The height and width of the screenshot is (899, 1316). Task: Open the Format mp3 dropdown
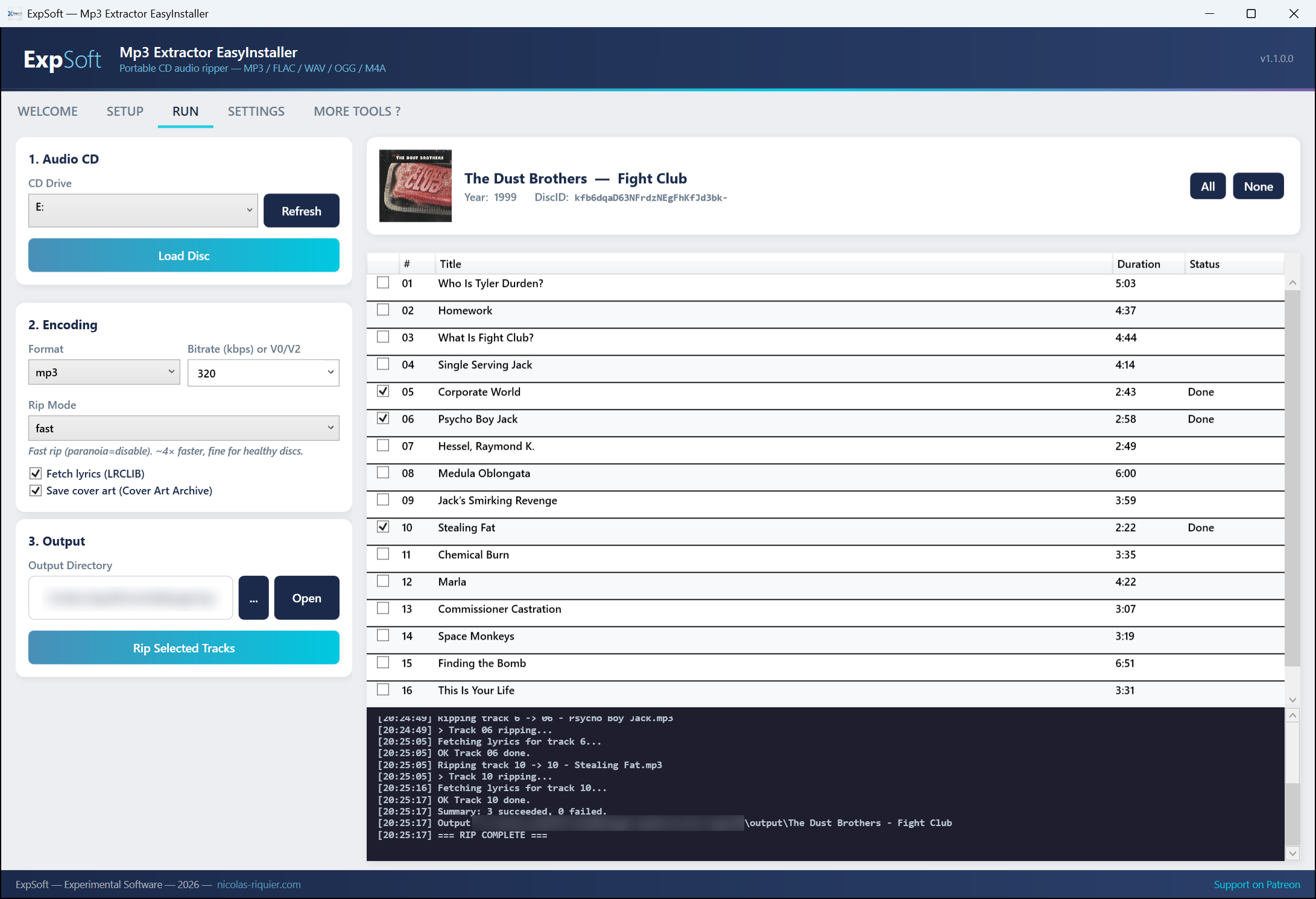104,372
